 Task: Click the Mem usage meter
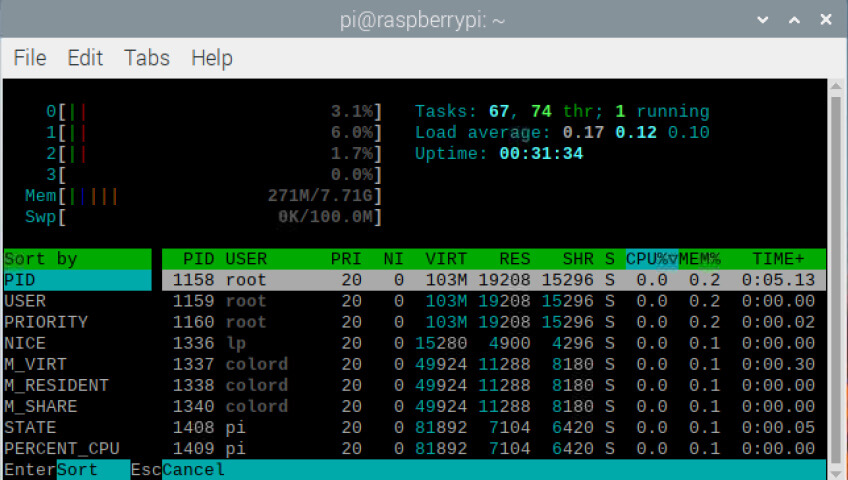pos(204,196)
